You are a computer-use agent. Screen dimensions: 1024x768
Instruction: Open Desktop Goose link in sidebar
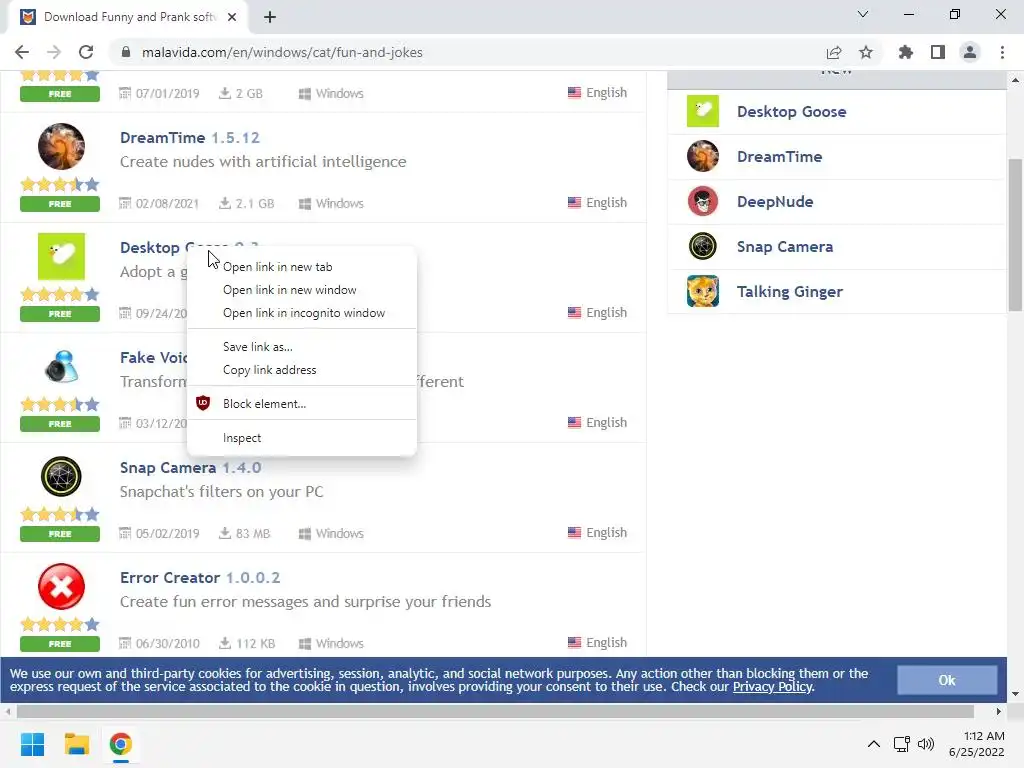pyautogui.click(x=792, y=112)
